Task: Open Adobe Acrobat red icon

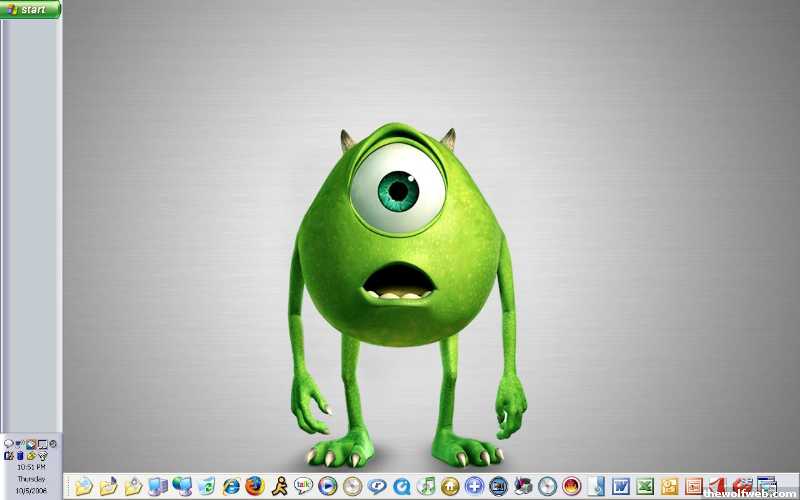Action: click(x=717, y=486)
